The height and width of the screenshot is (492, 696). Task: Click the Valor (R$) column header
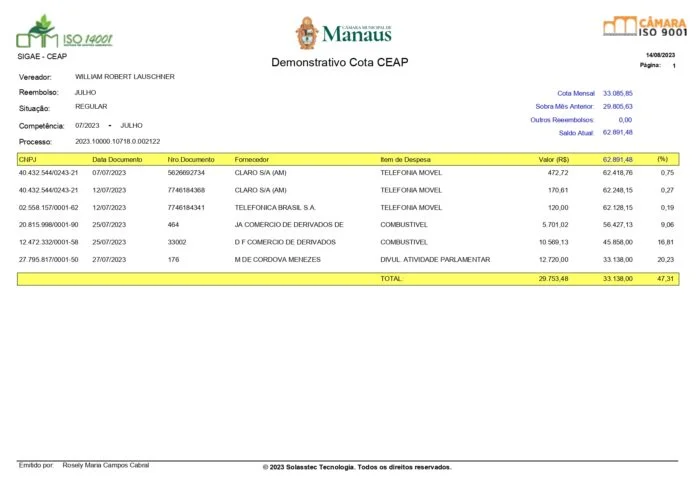(x=553, y=159)
